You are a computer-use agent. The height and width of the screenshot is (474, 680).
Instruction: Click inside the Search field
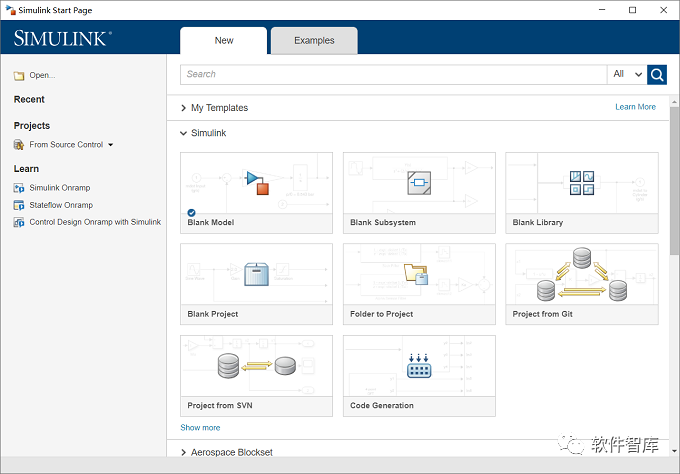pos(394,74)
